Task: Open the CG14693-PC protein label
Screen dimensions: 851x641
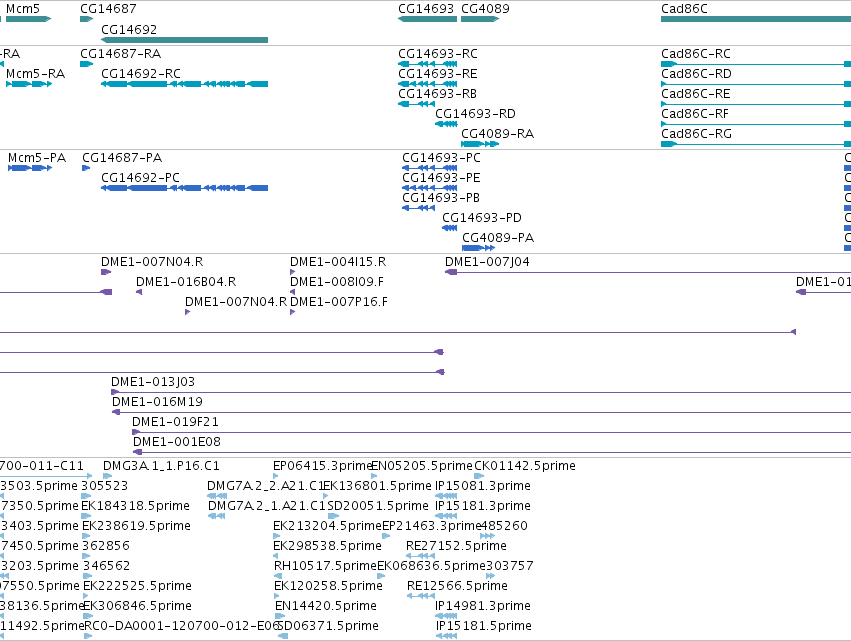Action: click(441, 158)
